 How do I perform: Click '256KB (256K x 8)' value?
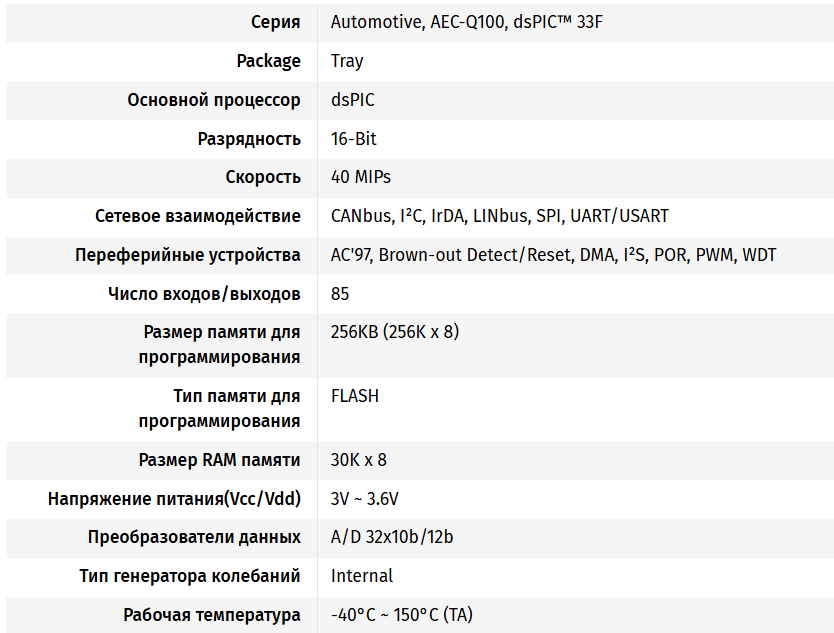tap(395, 332)
